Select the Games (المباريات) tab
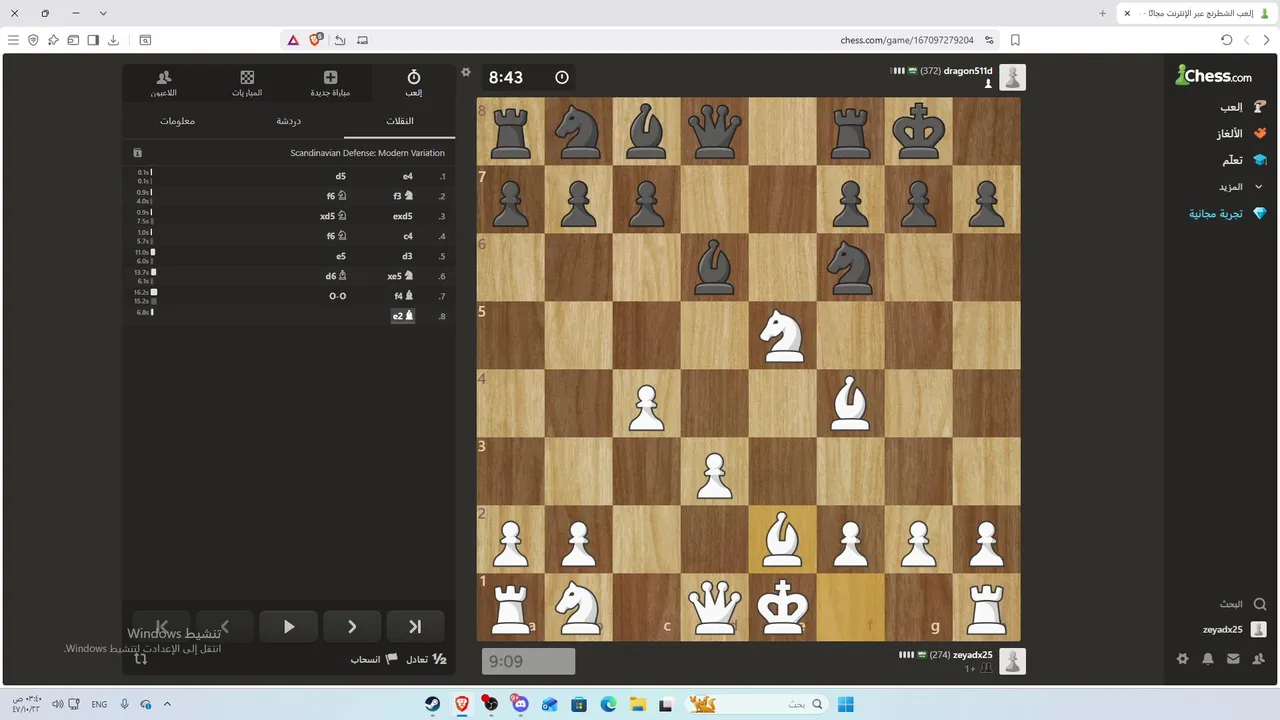The image size is (1280, 720). pyautogui.click(x=247, y=83)
